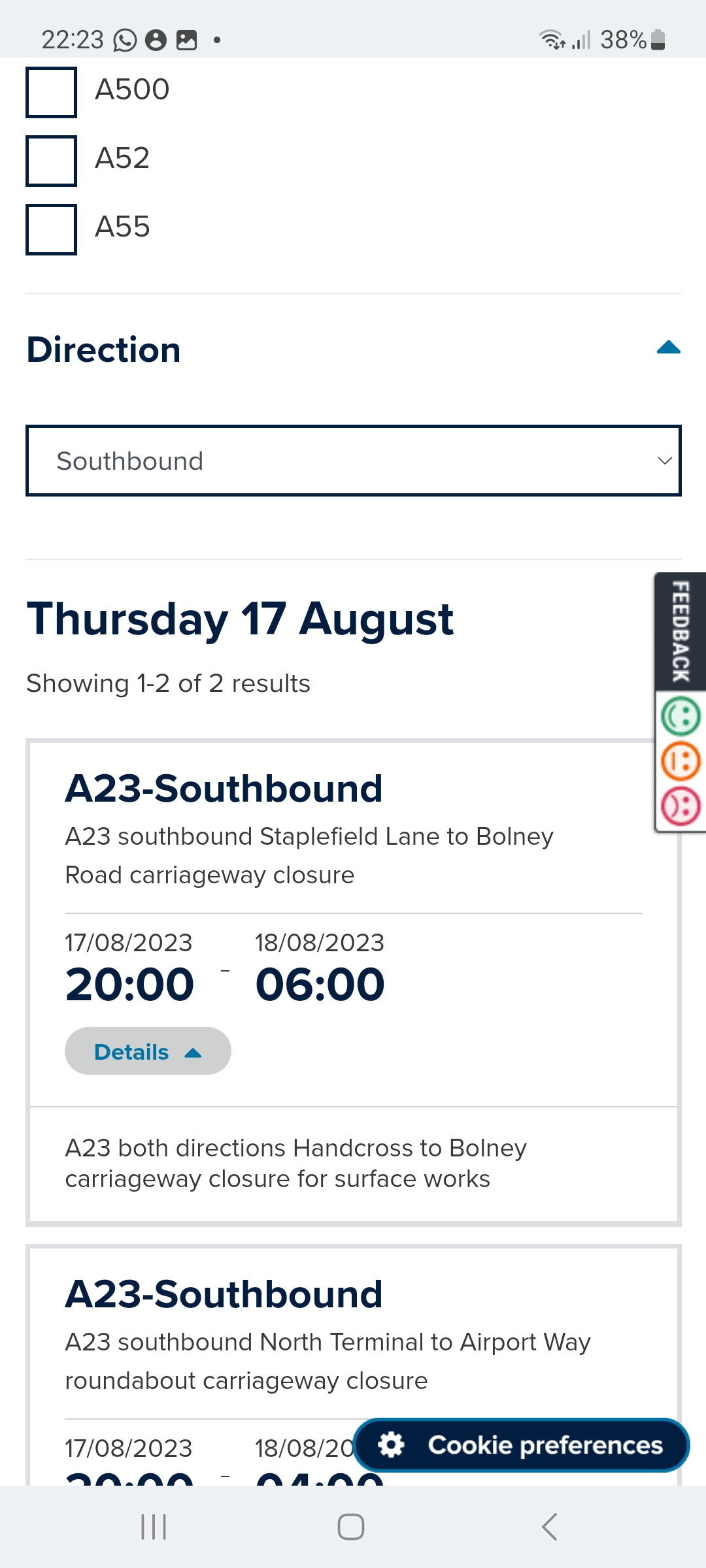
Task: Tap the Android back navigation arrow
Action: (549, 1527)
